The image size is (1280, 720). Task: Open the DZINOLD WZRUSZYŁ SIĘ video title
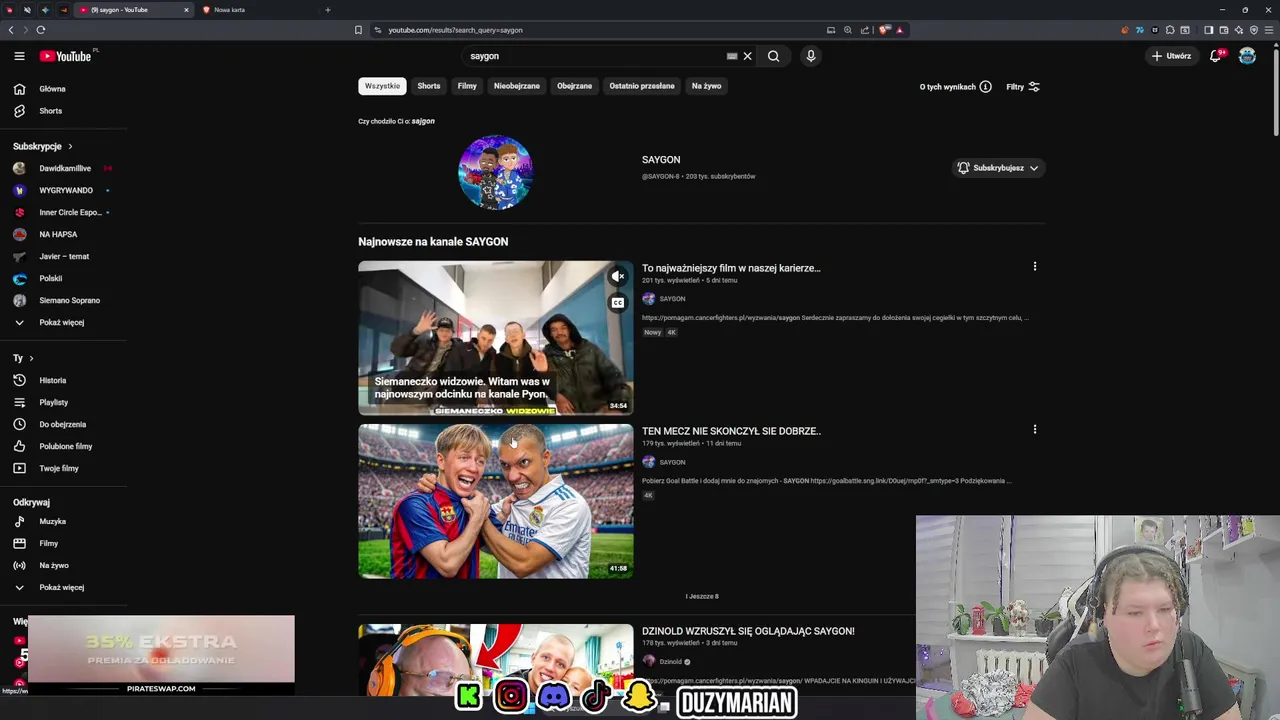[x=748, y=631]
